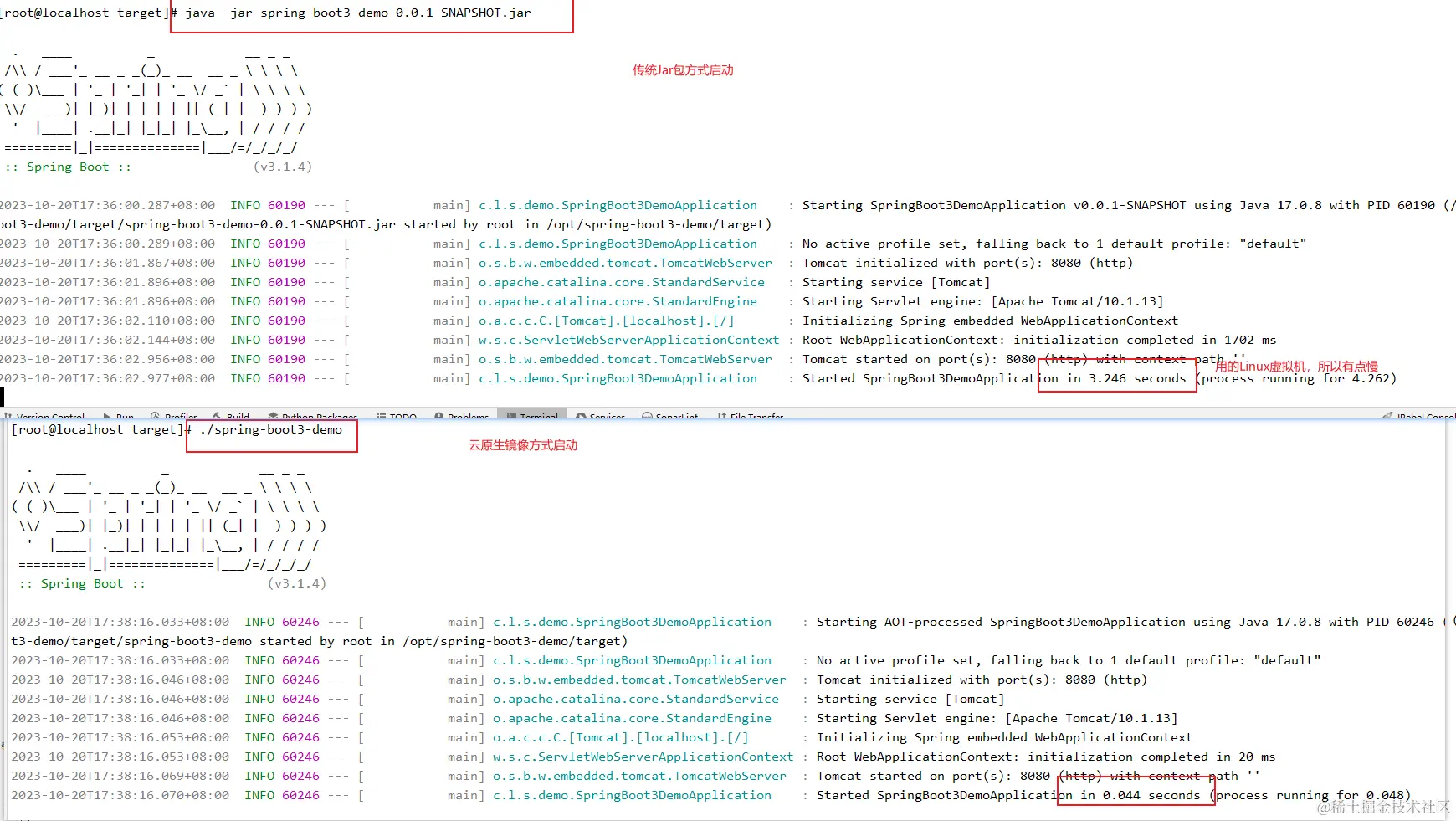This screenshot has width=1456, height=821.
Task: Switch to the File Transfer tab
Action: pos(751,416)
